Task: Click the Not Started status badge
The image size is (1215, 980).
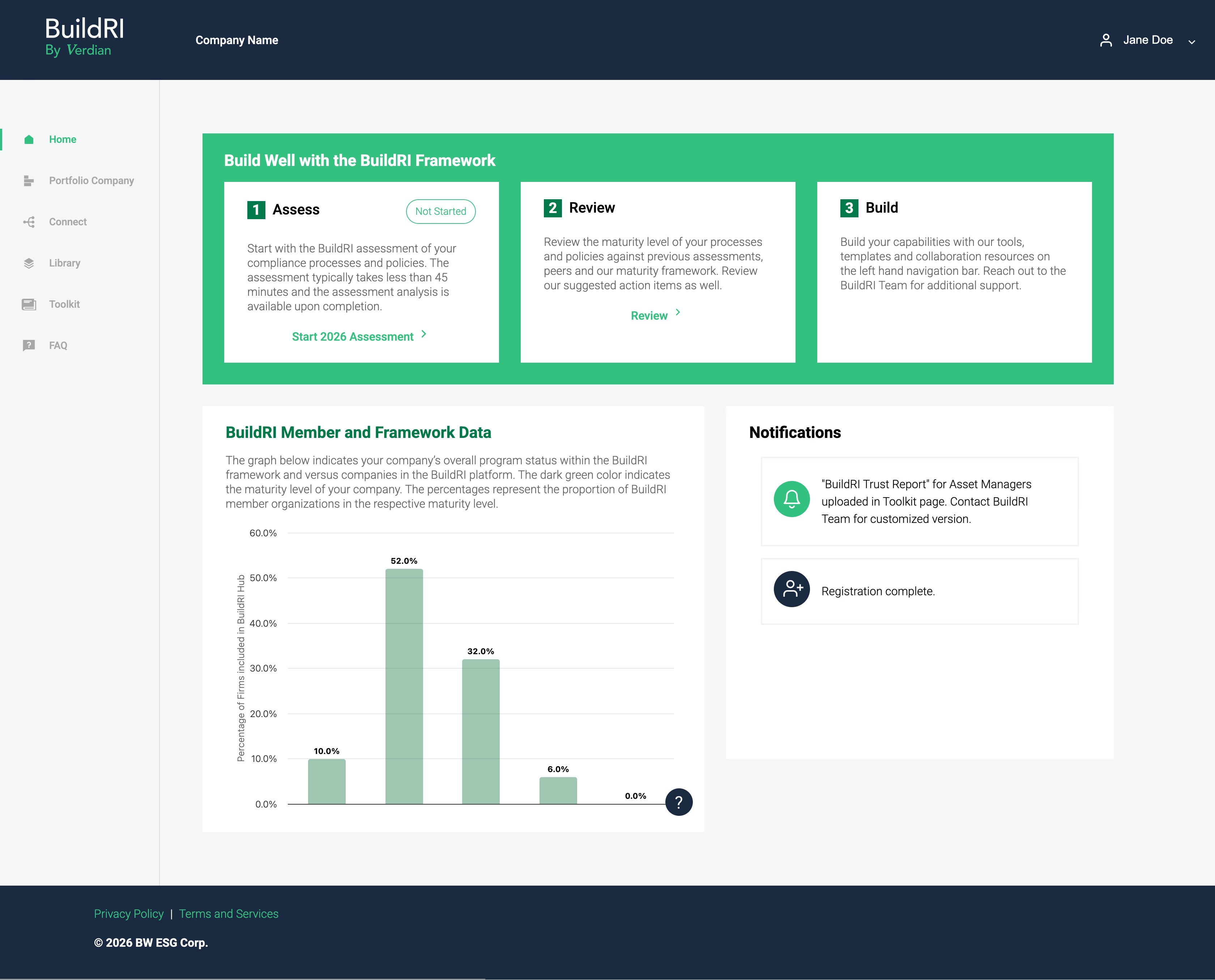Action: click(x=440, y=211)
